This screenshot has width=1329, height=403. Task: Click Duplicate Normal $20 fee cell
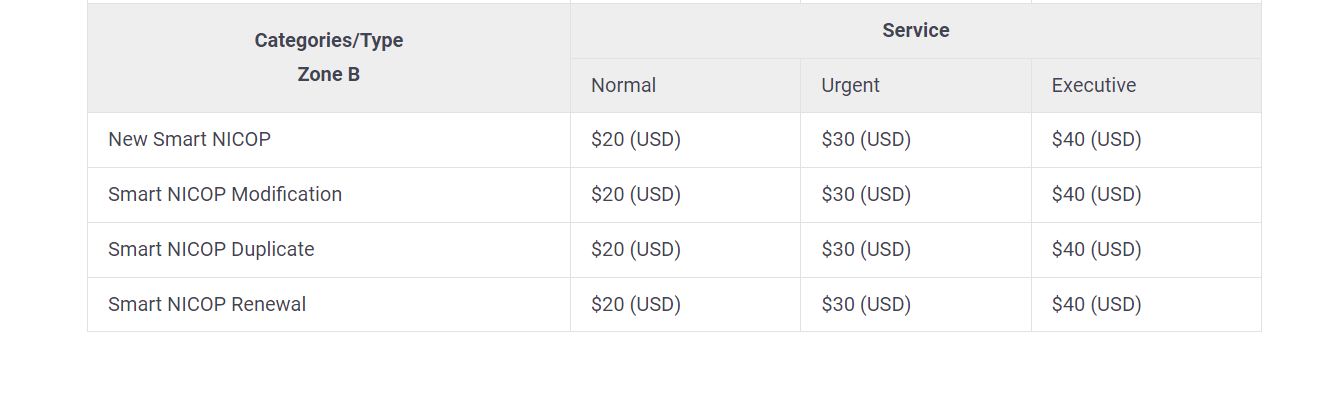pos(636,250)
